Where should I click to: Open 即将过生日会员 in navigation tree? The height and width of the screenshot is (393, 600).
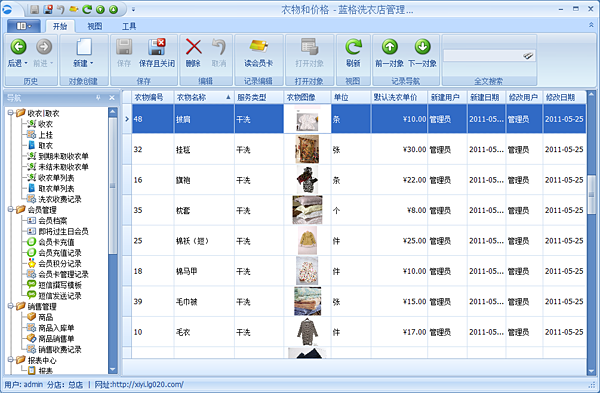pyautogui.click(x=63, y=231)
